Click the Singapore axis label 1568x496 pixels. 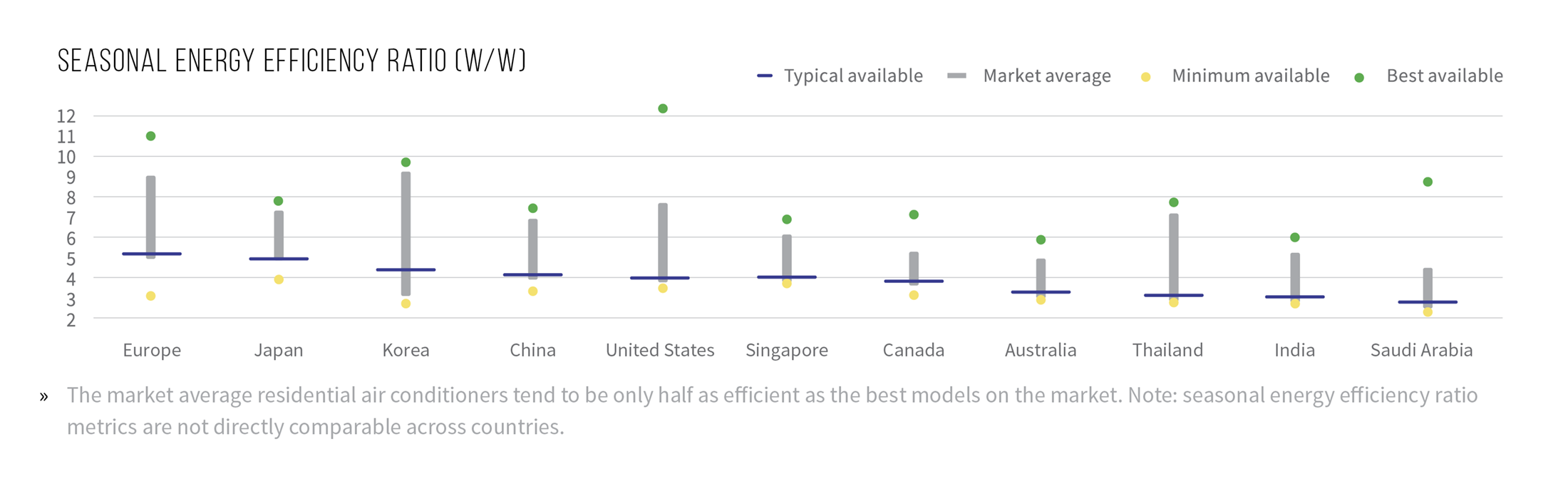pyautogui.click(x=787, y=350)
